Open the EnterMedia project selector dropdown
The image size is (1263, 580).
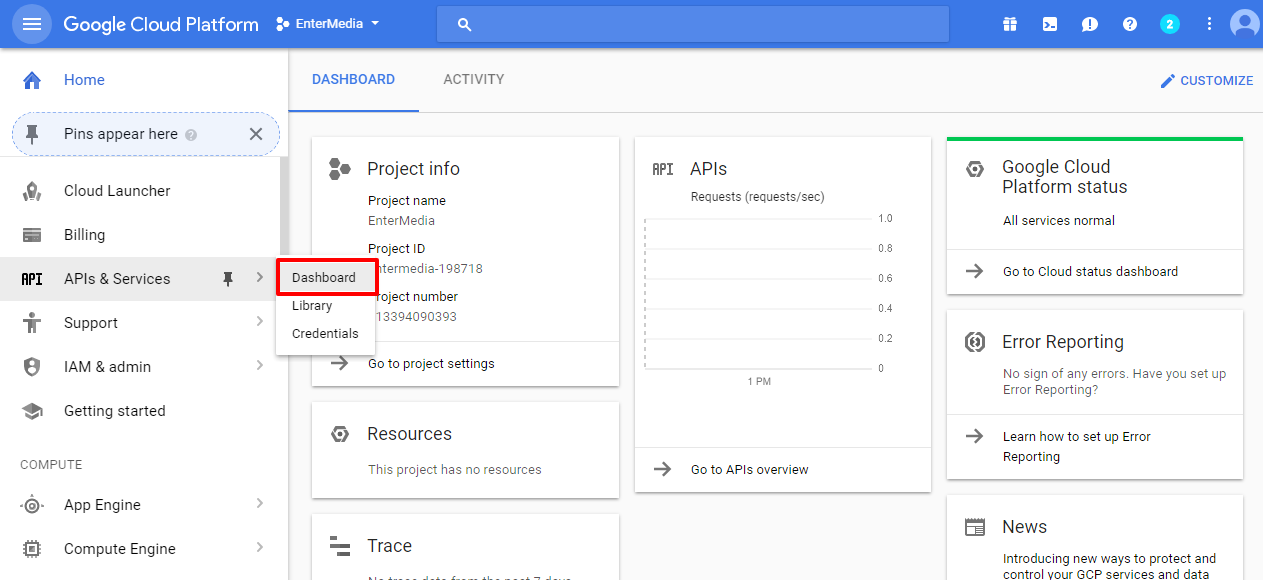328,24
